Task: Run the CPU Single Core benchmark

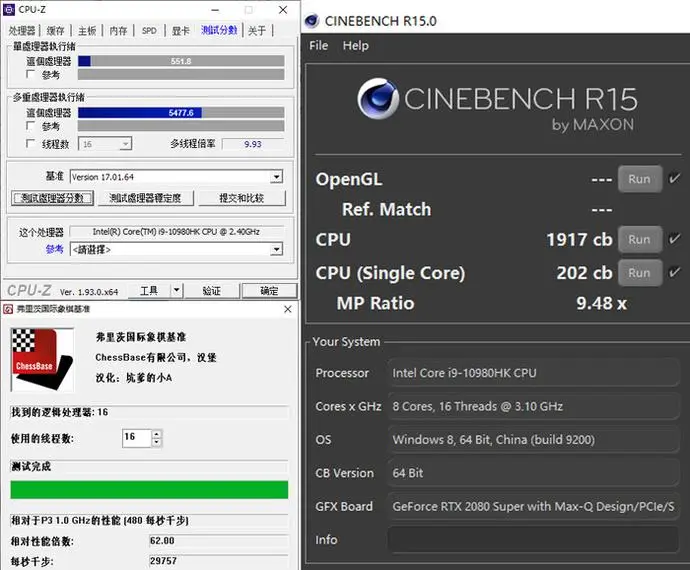Action: pos(639,272)
